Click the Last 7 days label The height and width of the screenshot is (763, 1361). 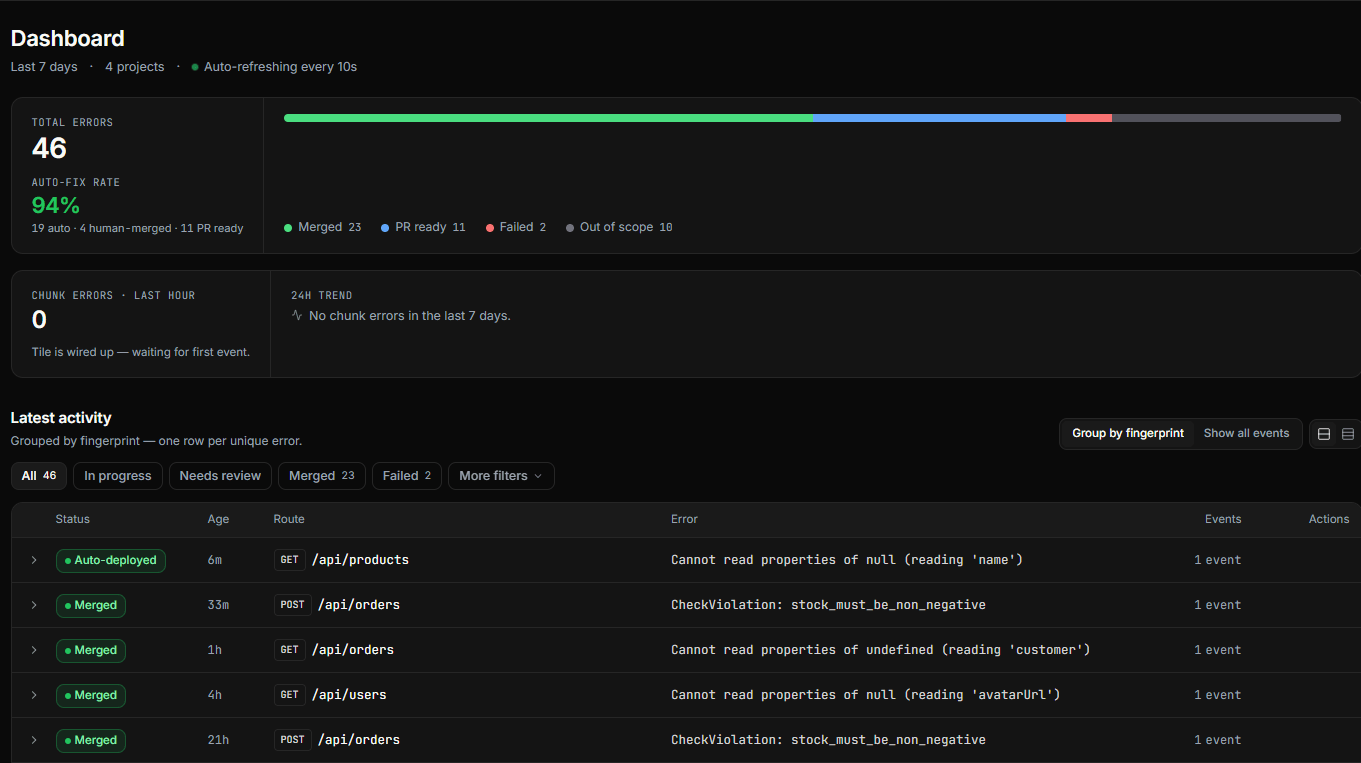click(x=44, y=67)
